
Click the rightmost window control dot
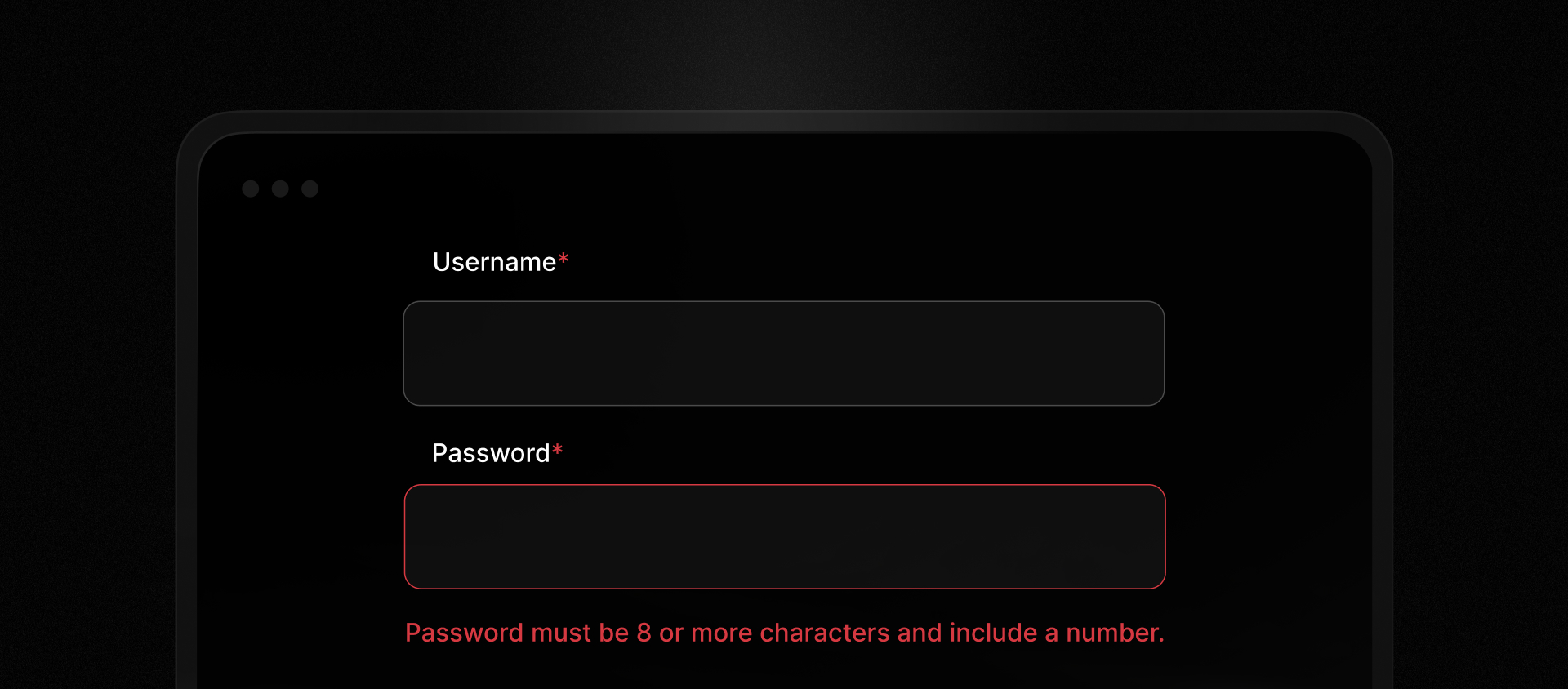[x=310, y=189]
